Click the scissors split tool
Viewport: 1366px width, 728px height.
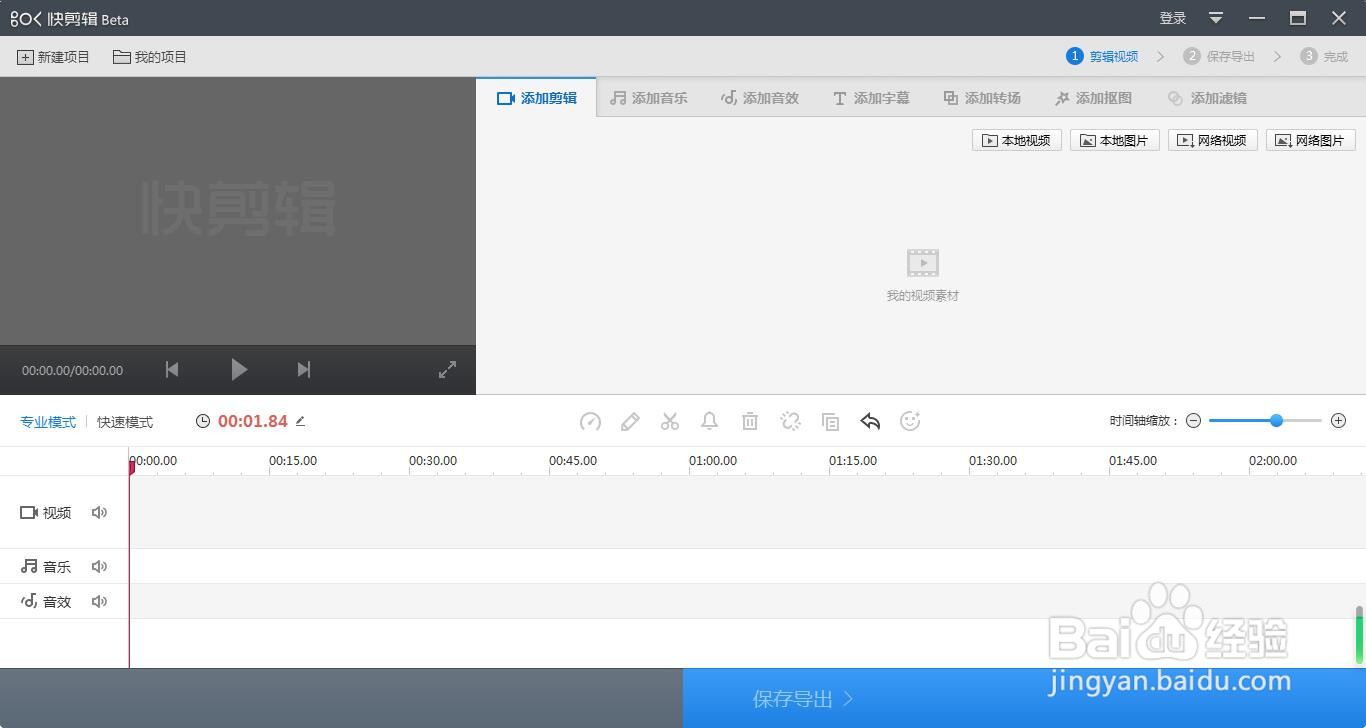pyautogui.click(x=670, y=421)
